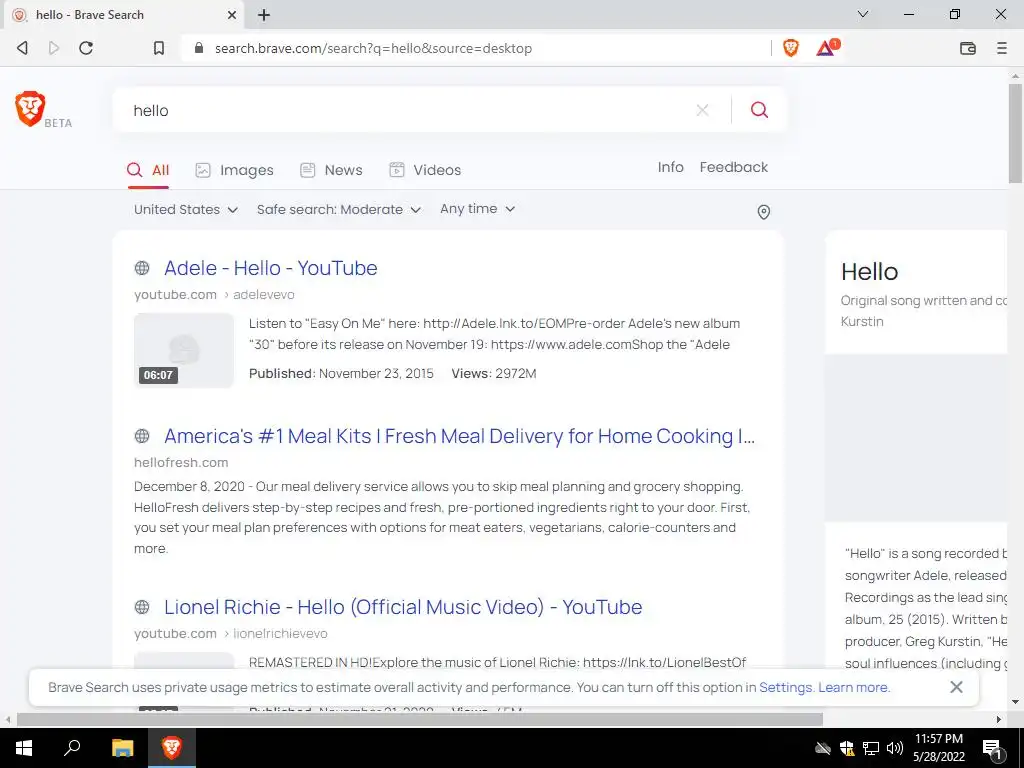This screenshot has width=1024, height=768.
Task: Open Settings link in metrics notice
Action: [786, 687]
